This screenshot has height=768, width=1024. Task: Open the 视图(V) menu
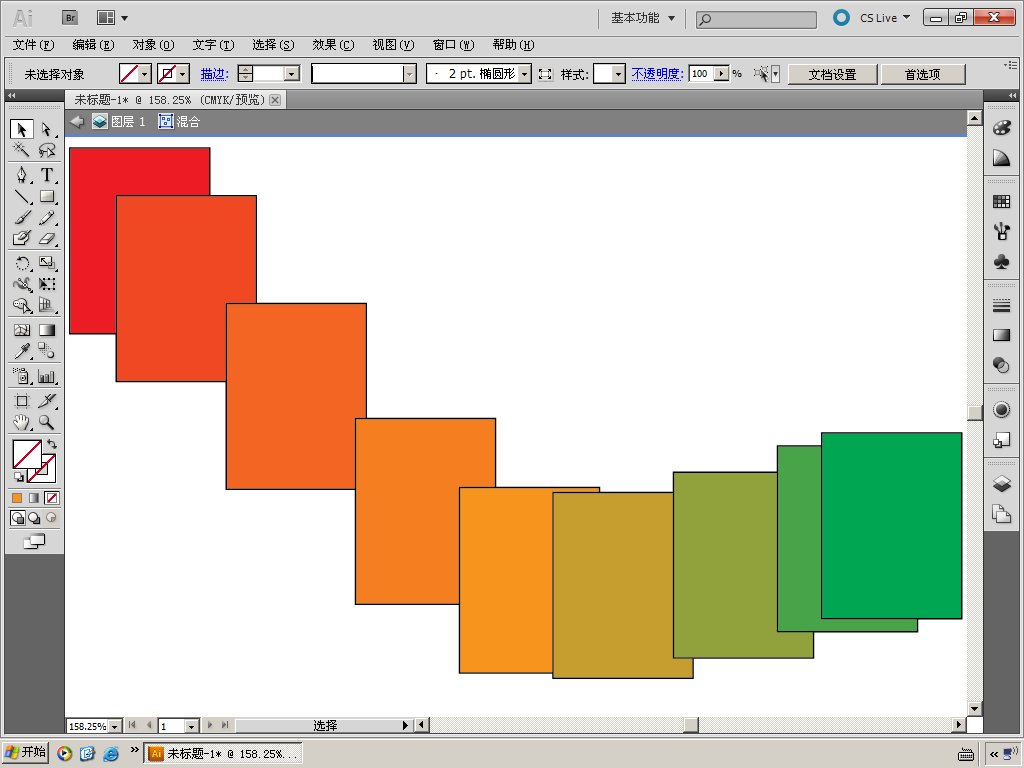click(x=393, y=45)
